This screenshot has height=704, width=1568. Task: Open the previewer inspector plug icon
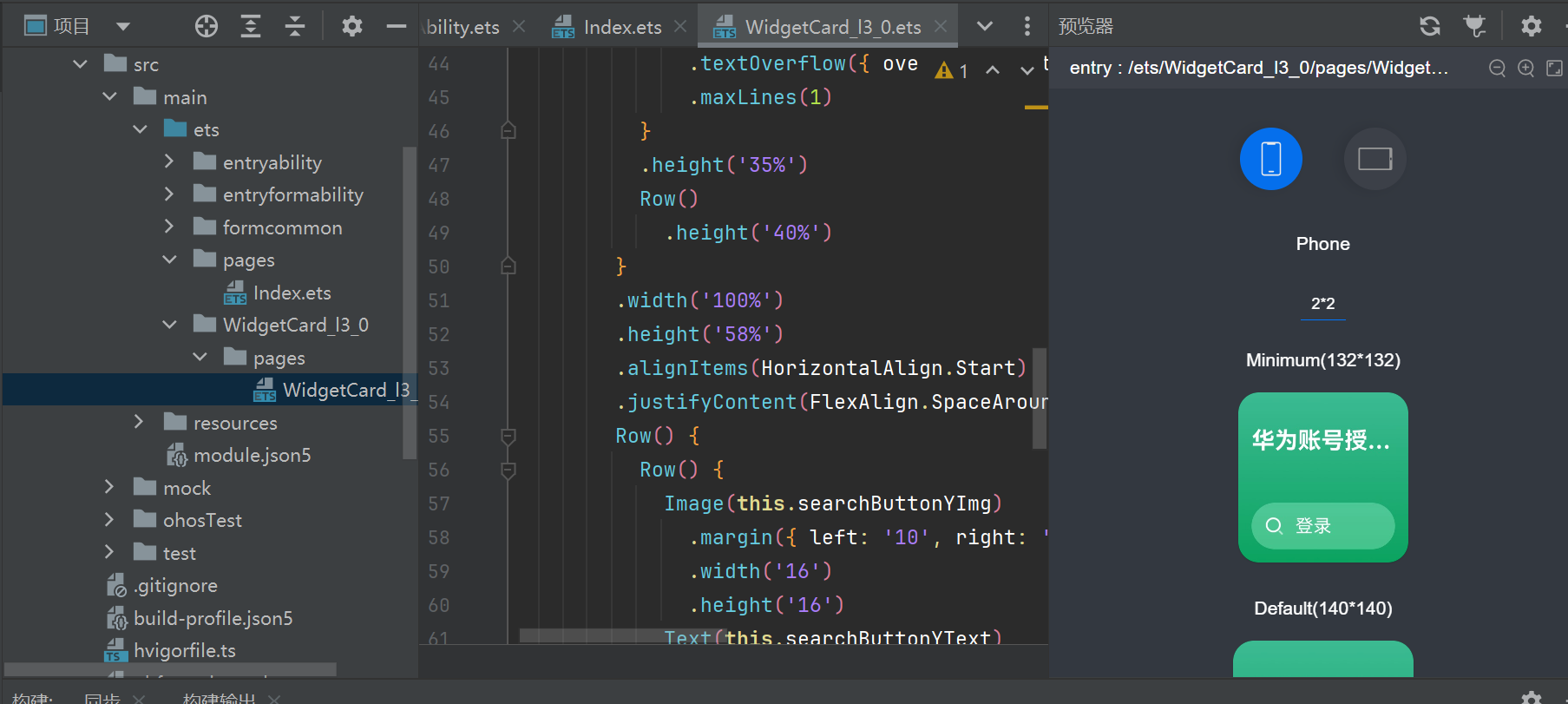(1475, 26)
